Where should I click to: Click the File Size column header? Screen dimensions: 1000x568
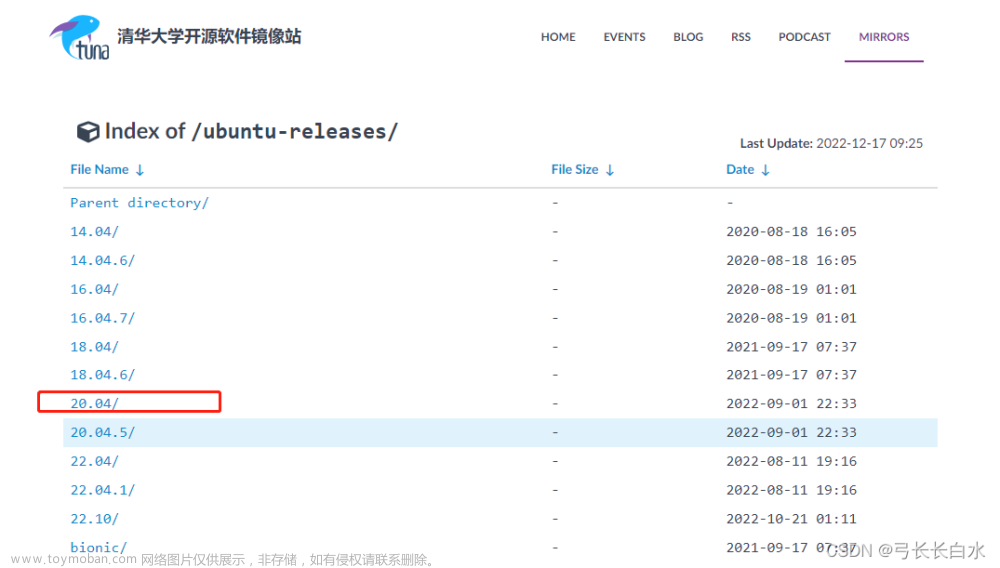[x=575, y=170]
